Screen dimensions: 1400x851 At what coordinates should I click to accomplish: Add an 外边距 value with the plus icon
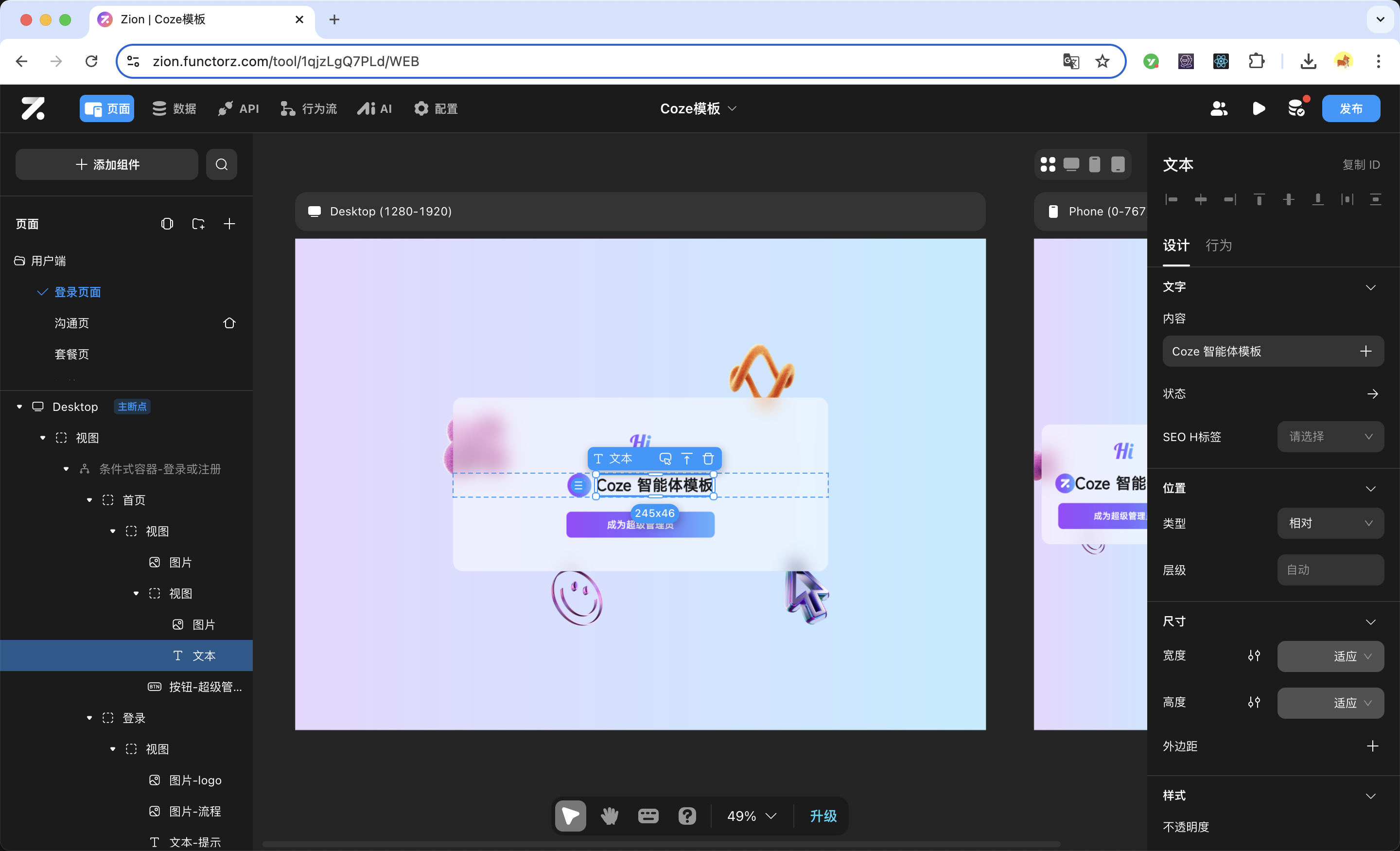click(x=1373, y=746)
